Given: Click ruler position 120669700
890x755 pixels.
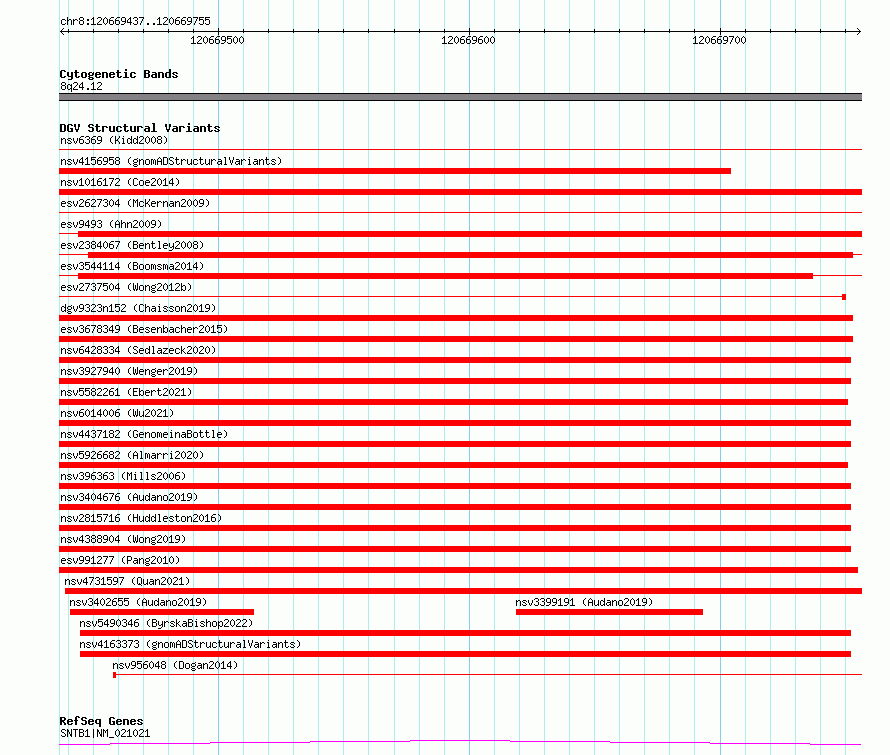Looking at the screenshot, I should click(x=719, y=40).
